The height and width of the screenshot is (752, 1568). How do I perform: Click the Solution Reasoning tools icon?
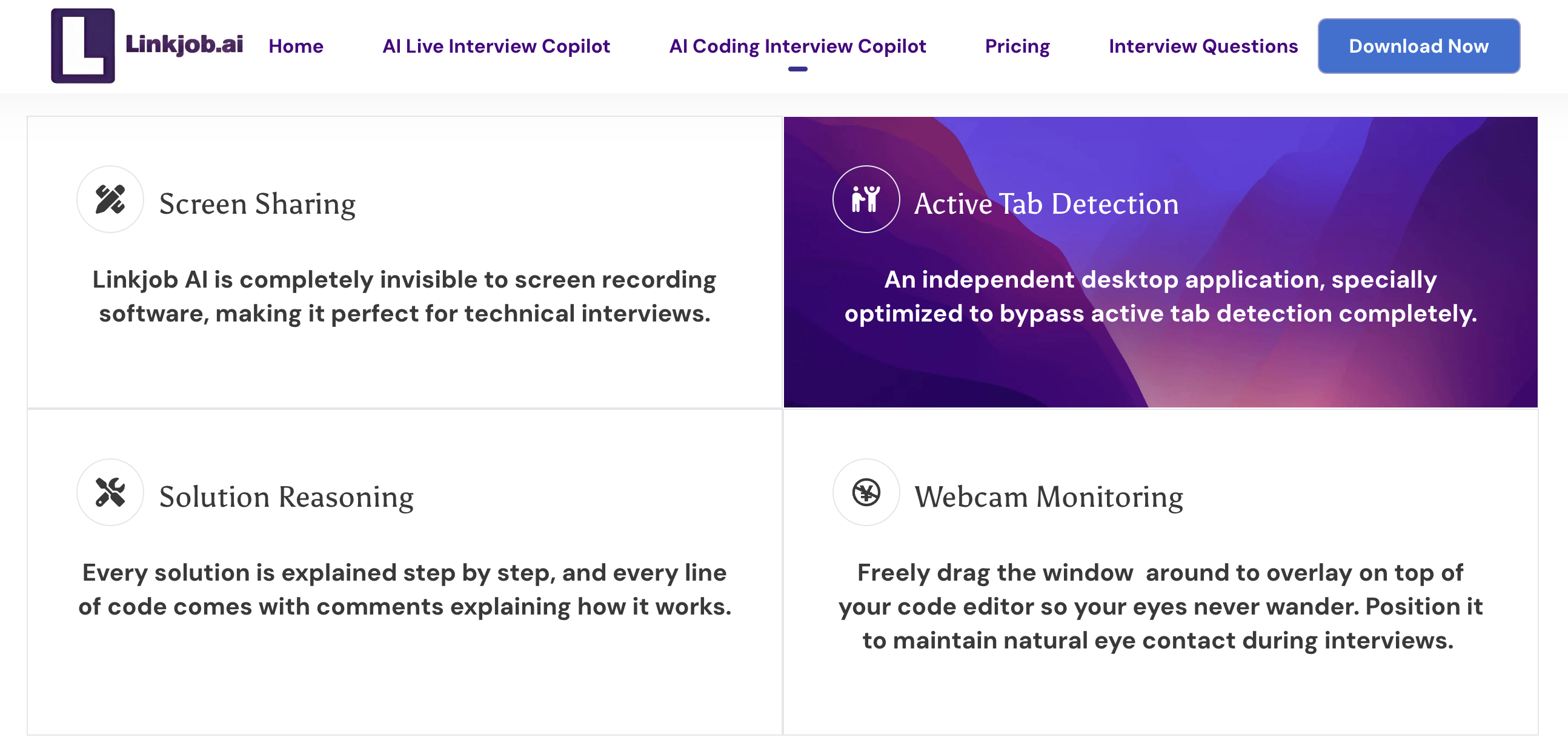click(110, 492)
